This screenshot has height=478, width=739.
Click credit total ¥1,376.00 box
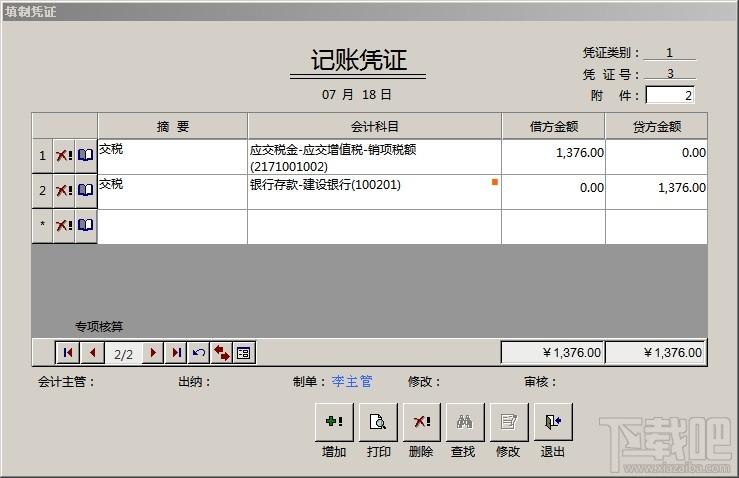pyautogui.click(x=656, y=353)
